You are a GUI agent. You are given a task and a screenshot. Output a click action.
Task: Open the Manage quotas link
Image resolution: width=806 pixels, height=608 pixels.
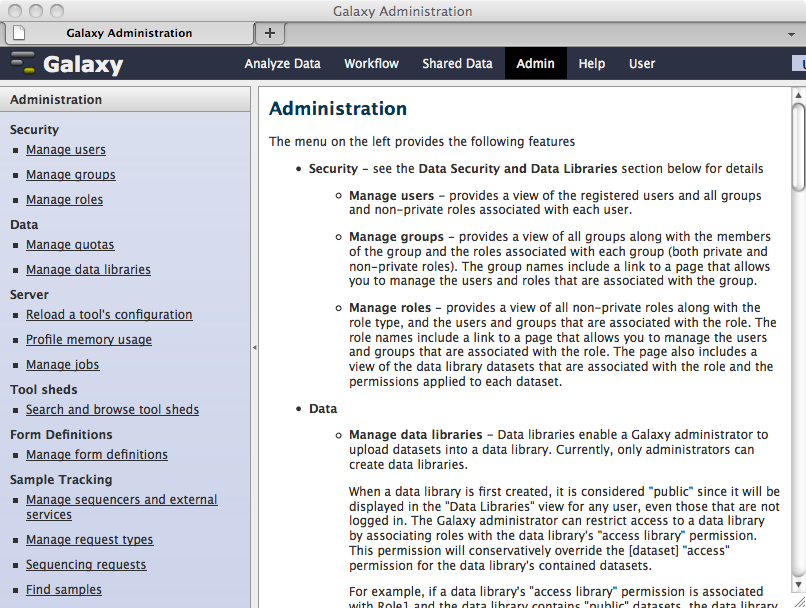click(70, 245)
